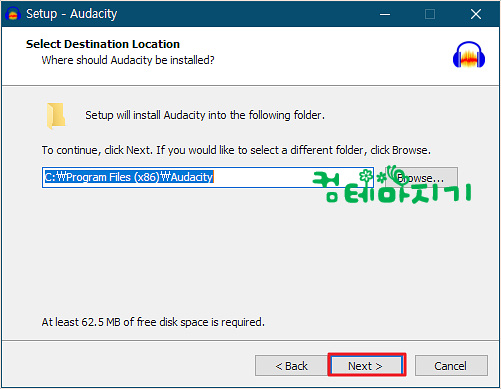The height and width of the screenshot is (389, 501).
Task: Click the disabled maximize button
Action: click(430, 14)
